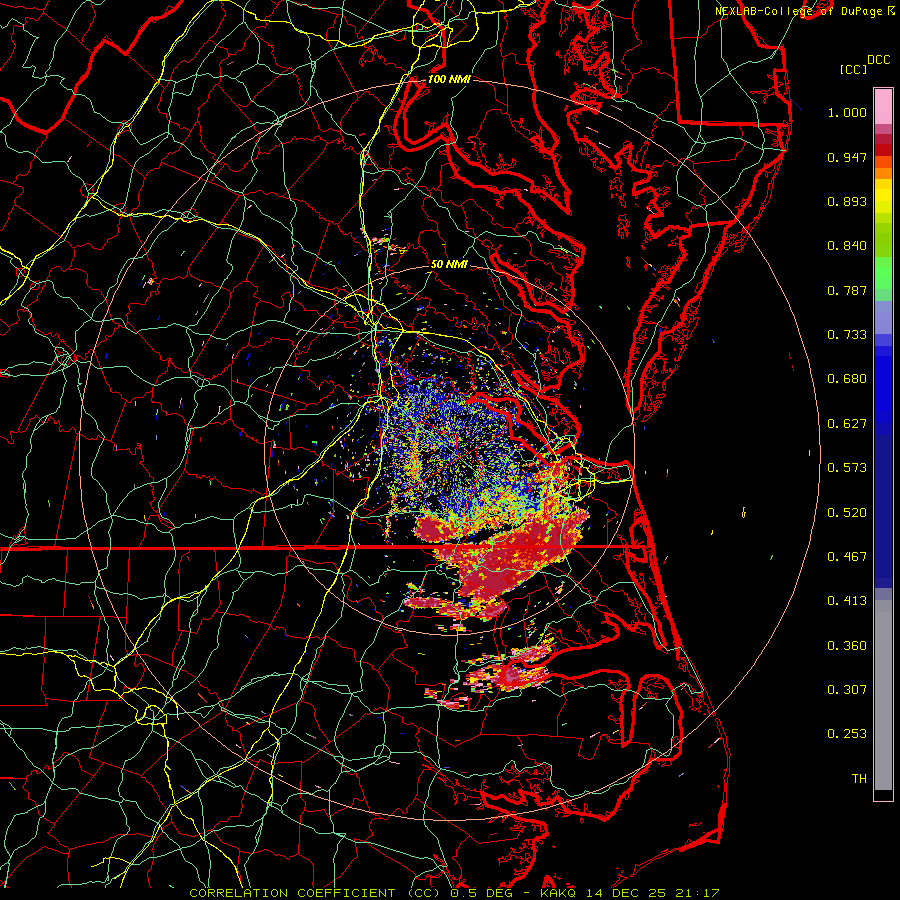This screenshot has height=900, width=900.
Task: Click the CORRELATION COEFFICIENT caption text
Action: point(292,893)
